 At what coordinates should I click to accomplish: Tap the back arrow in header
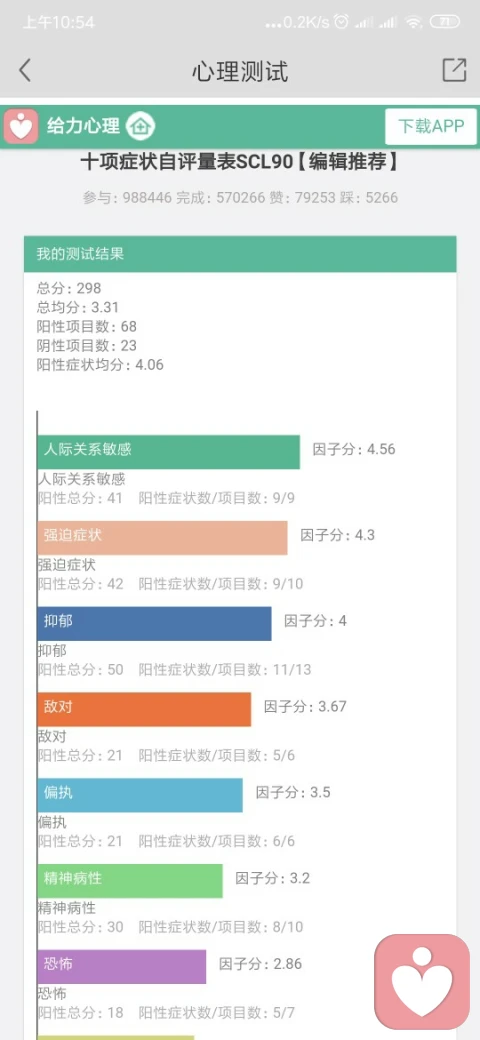click(x=25, y=70)
